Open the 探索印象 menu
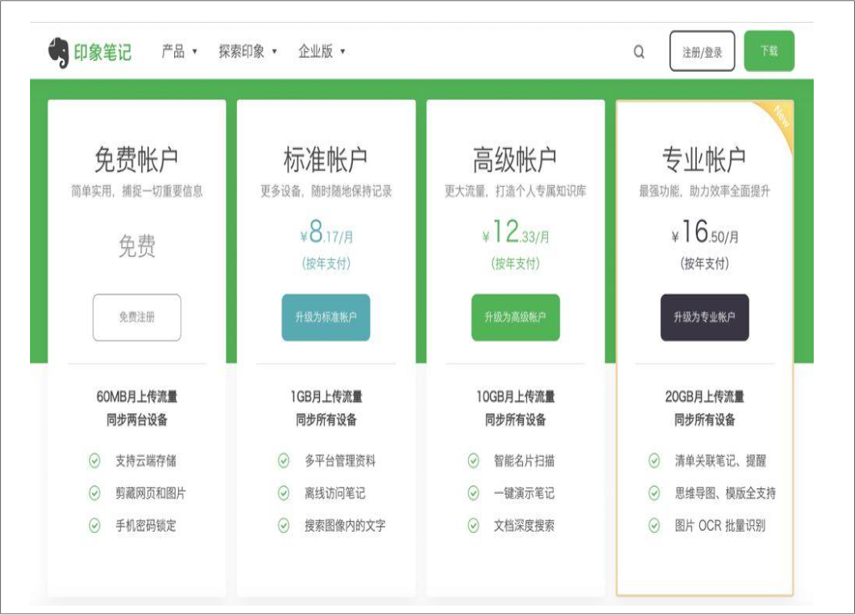The width and height of the screenshot is (855, 615). pos(242,52)
